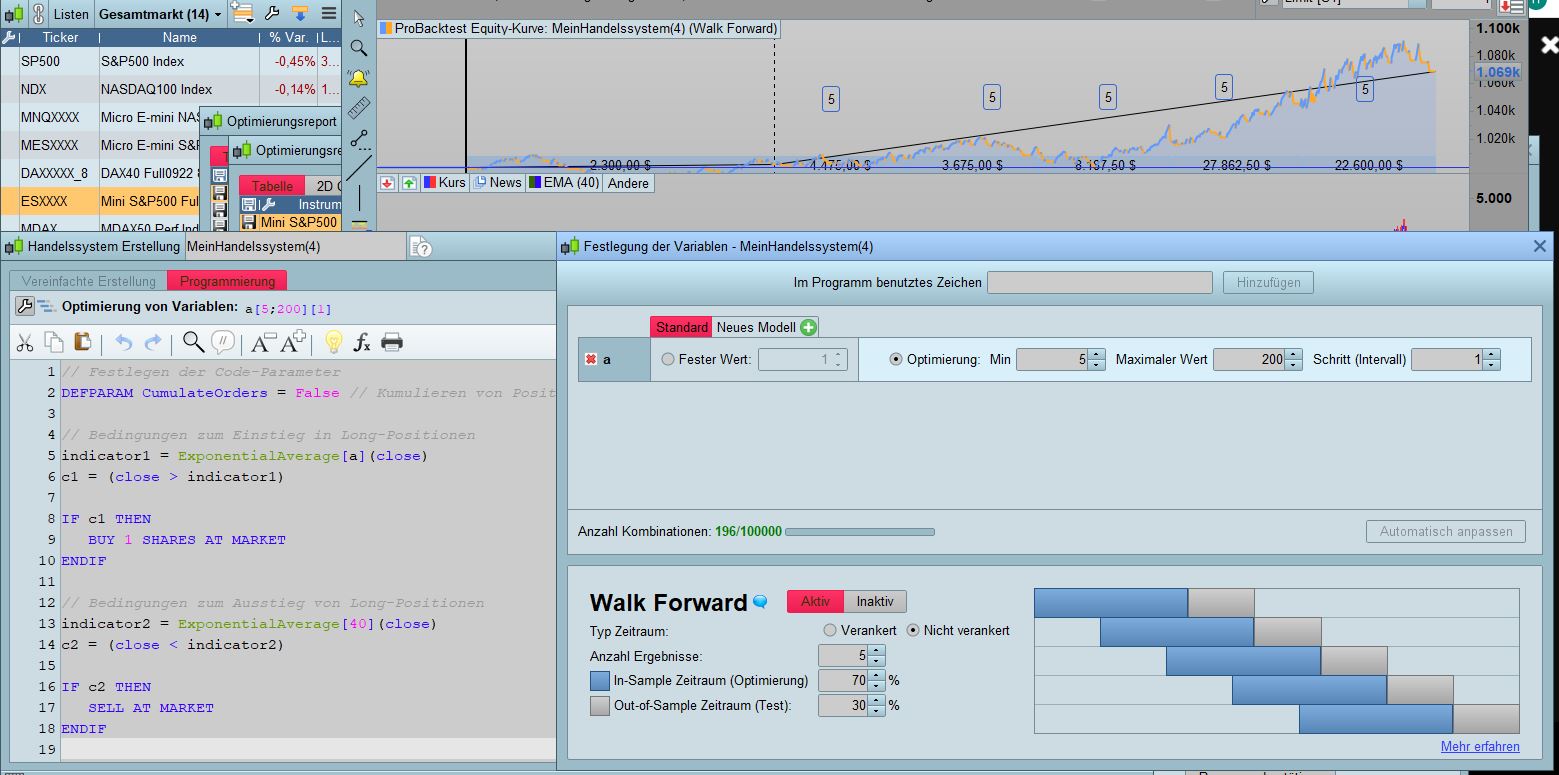Select the Fester Wert radio button
1559x775 pixels.
pos(668,359)
